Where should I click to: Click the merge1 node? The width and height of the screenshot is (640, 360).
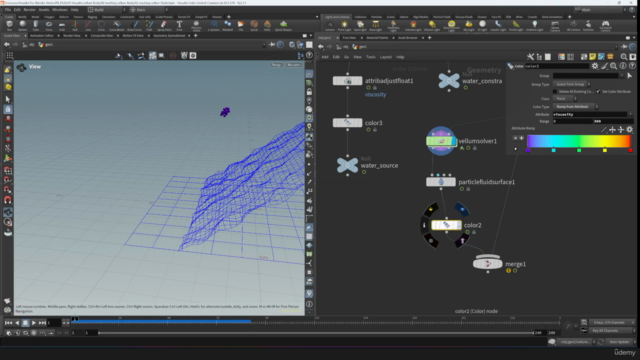pos(487,264)
